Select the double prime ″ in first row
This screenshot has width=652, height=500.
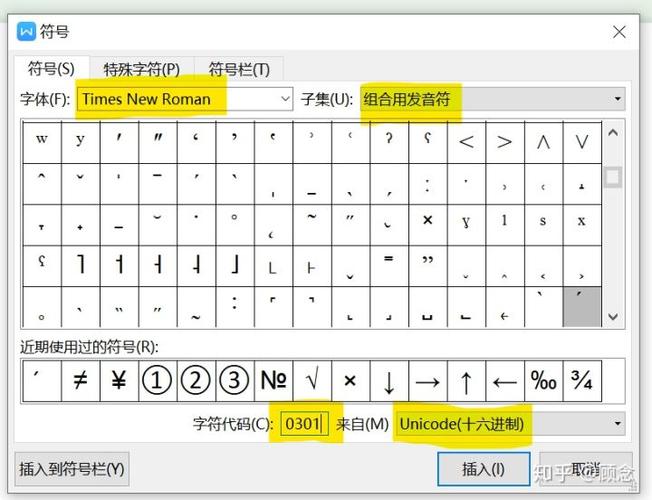pos(158,142)
